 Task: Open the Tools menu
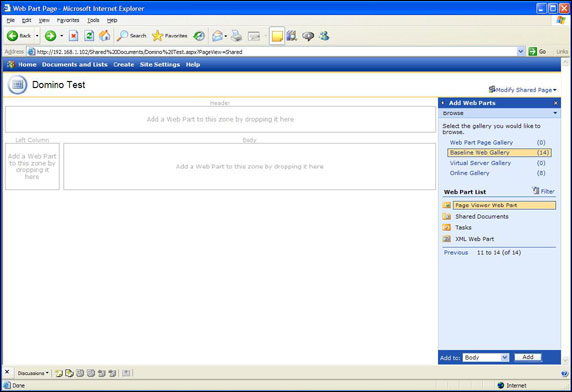(93, 20)
